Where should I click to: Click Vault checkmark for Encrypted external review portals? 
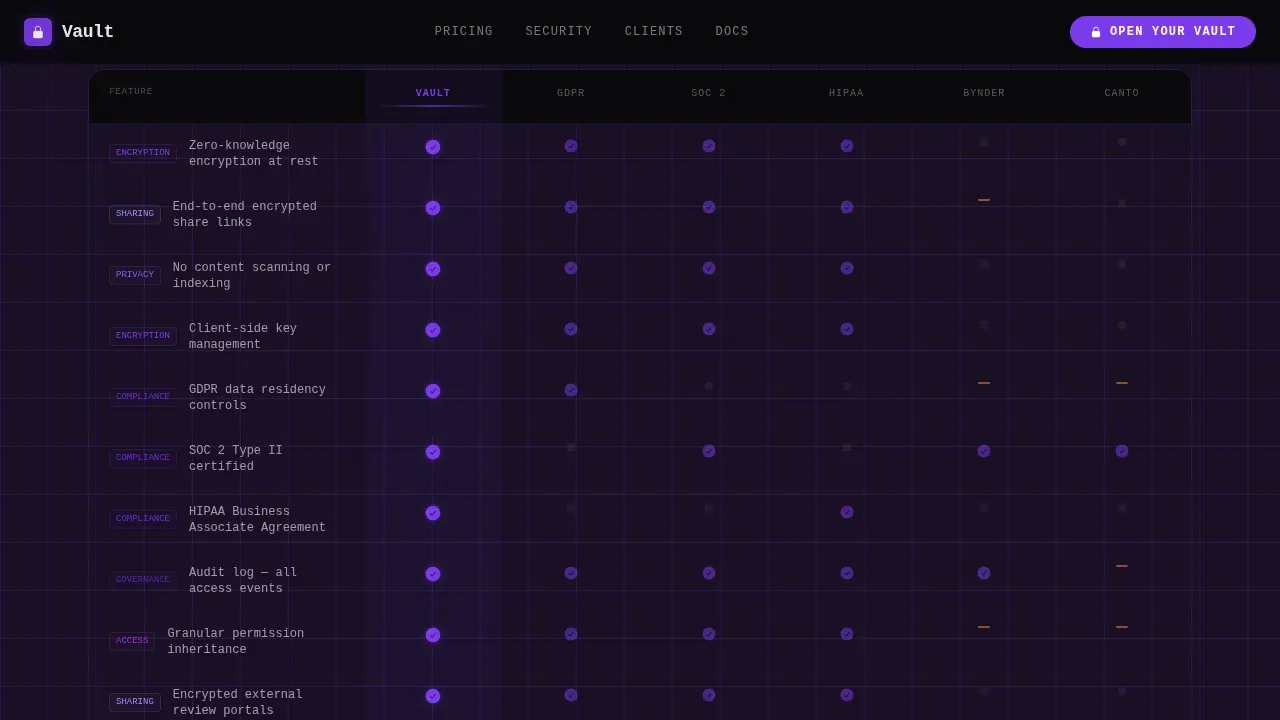(433, 696)
